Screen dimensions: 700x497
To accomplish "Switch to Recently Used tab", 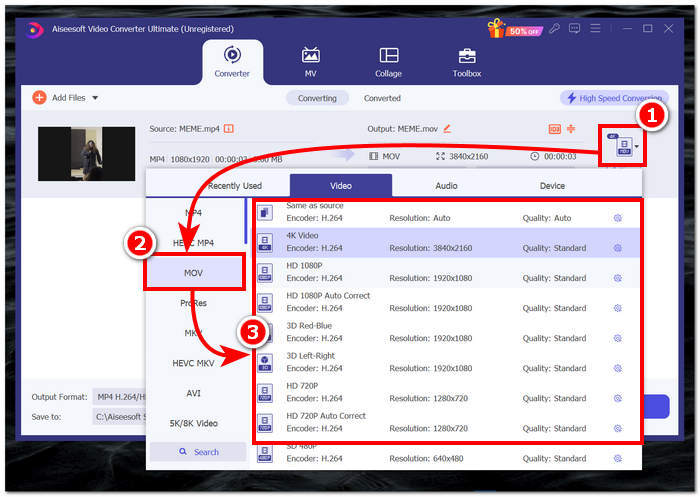I will (x=235, y=186).
